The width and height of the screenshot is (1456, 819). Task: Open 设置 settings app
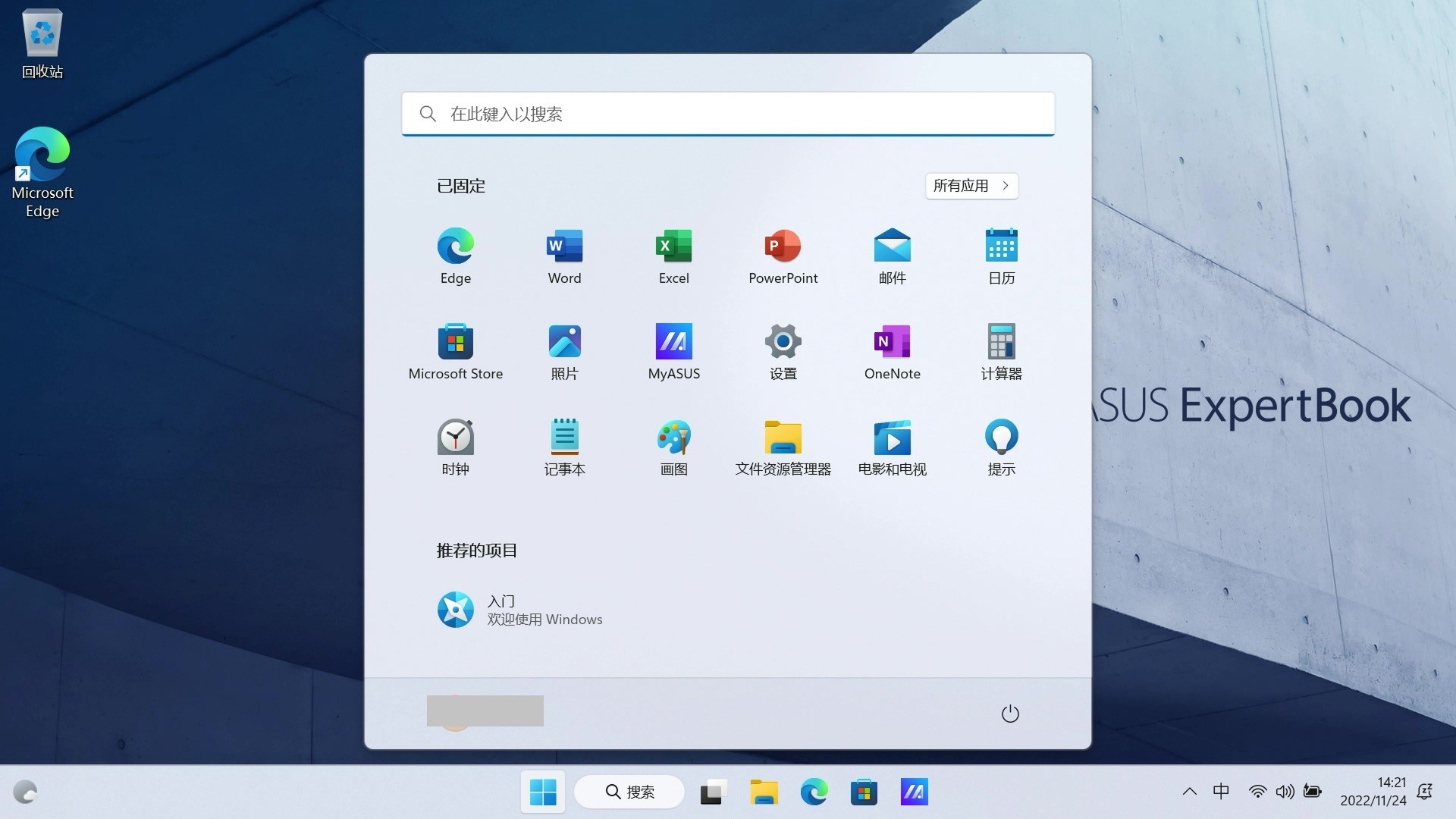783,352
